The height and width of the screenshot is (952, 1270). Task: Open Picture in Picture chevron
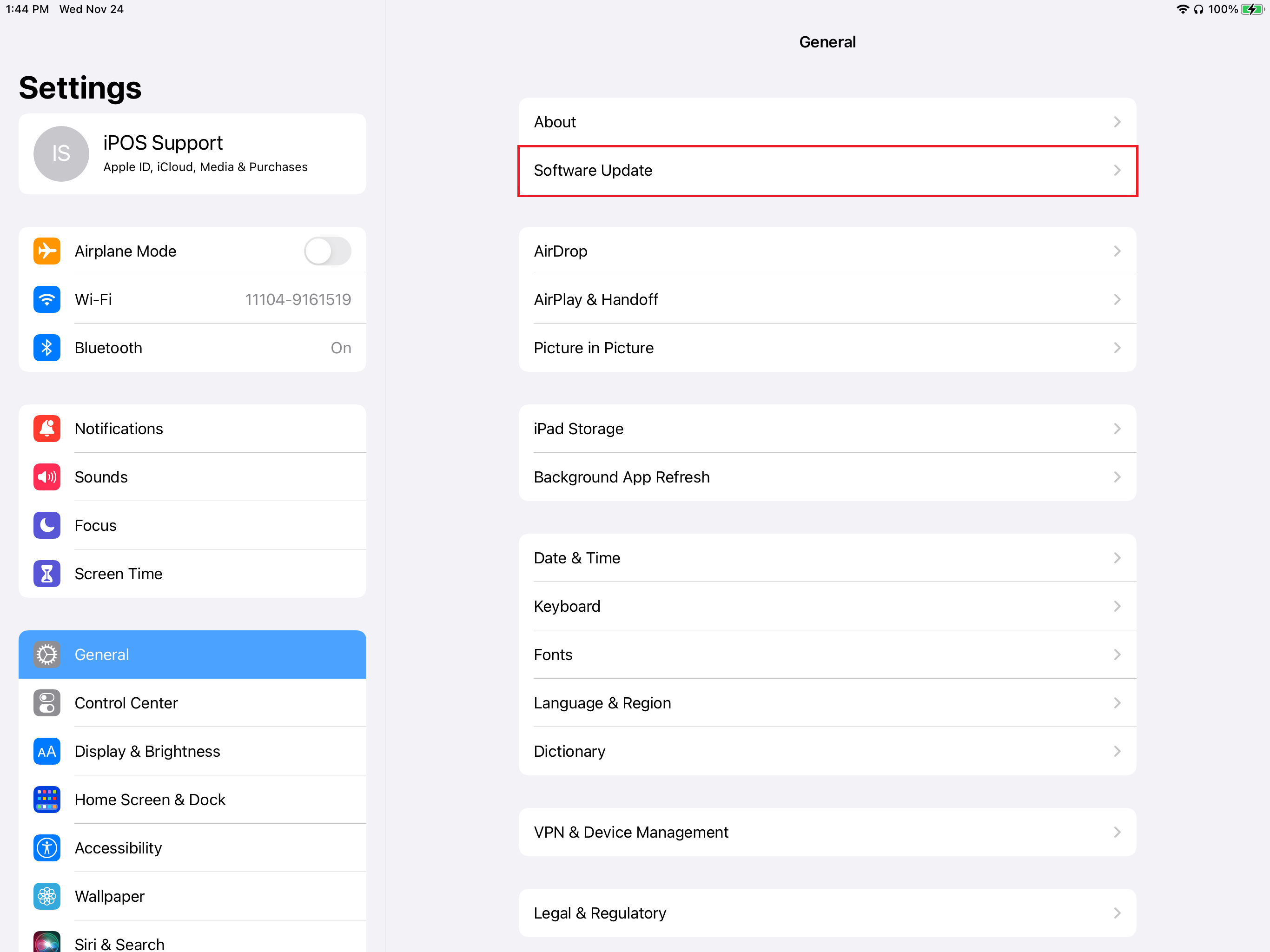pos(1117,347)
